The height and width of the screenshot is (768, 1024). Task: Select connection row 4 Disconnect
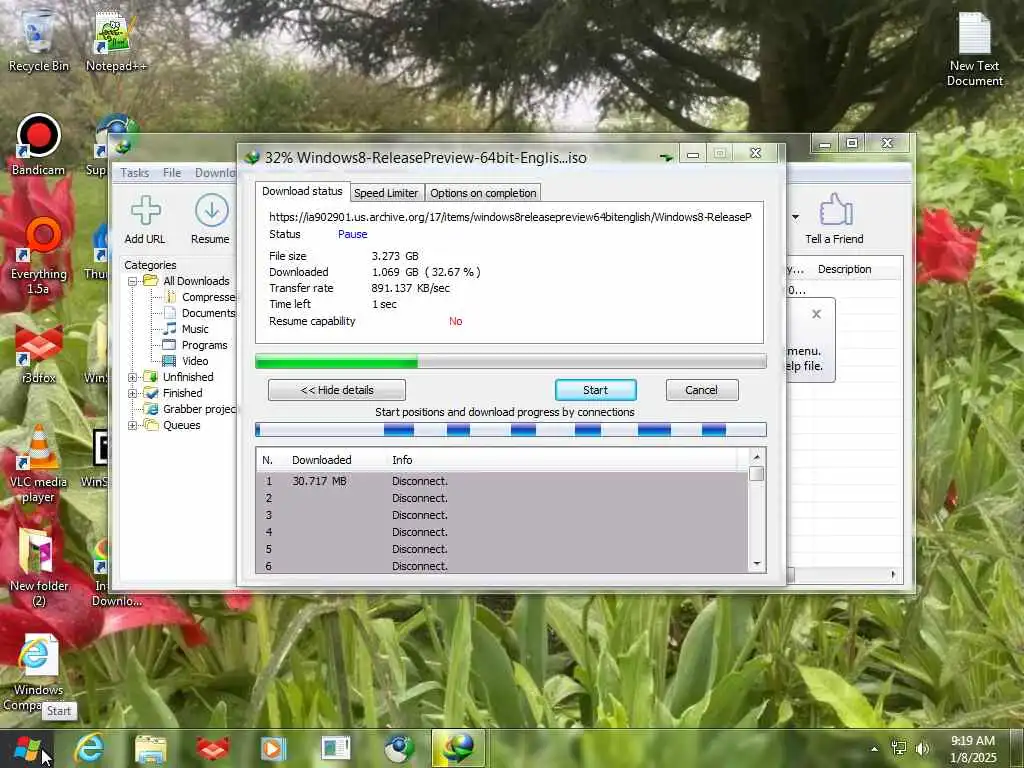(502, 532)
